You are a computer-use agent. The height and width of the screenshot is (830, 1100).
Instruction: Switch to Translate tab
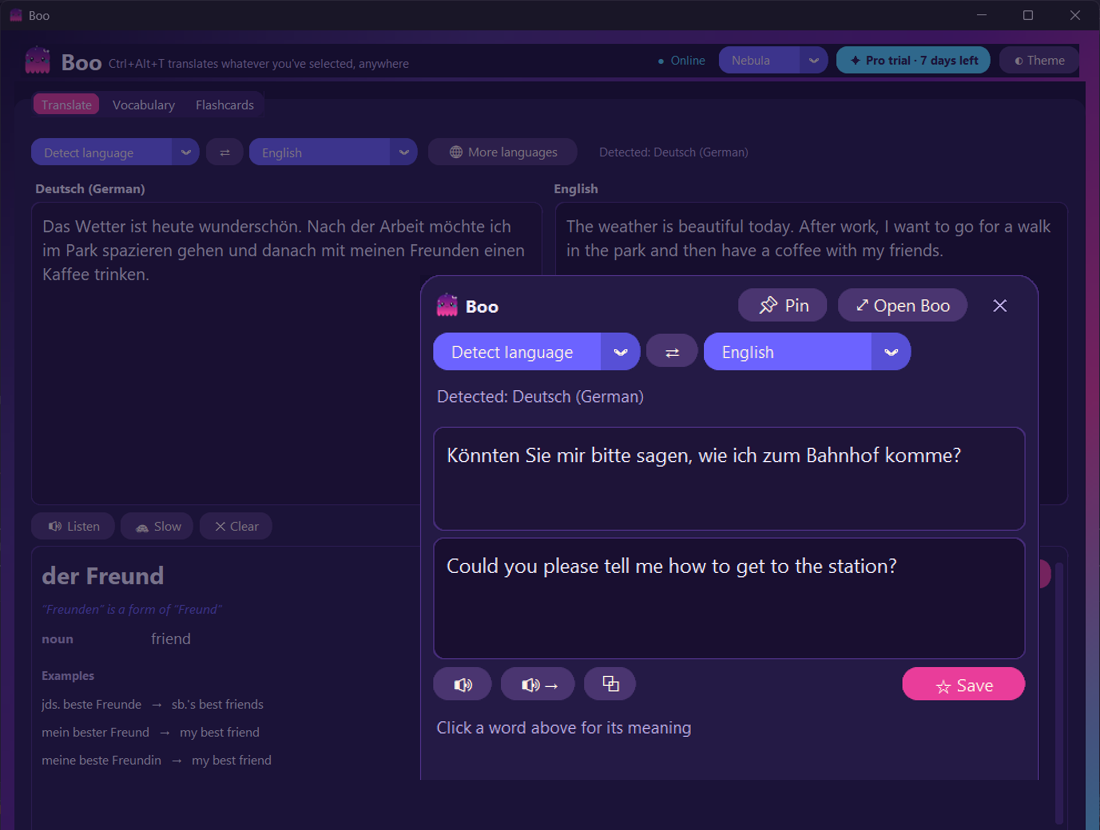point(66,105)
